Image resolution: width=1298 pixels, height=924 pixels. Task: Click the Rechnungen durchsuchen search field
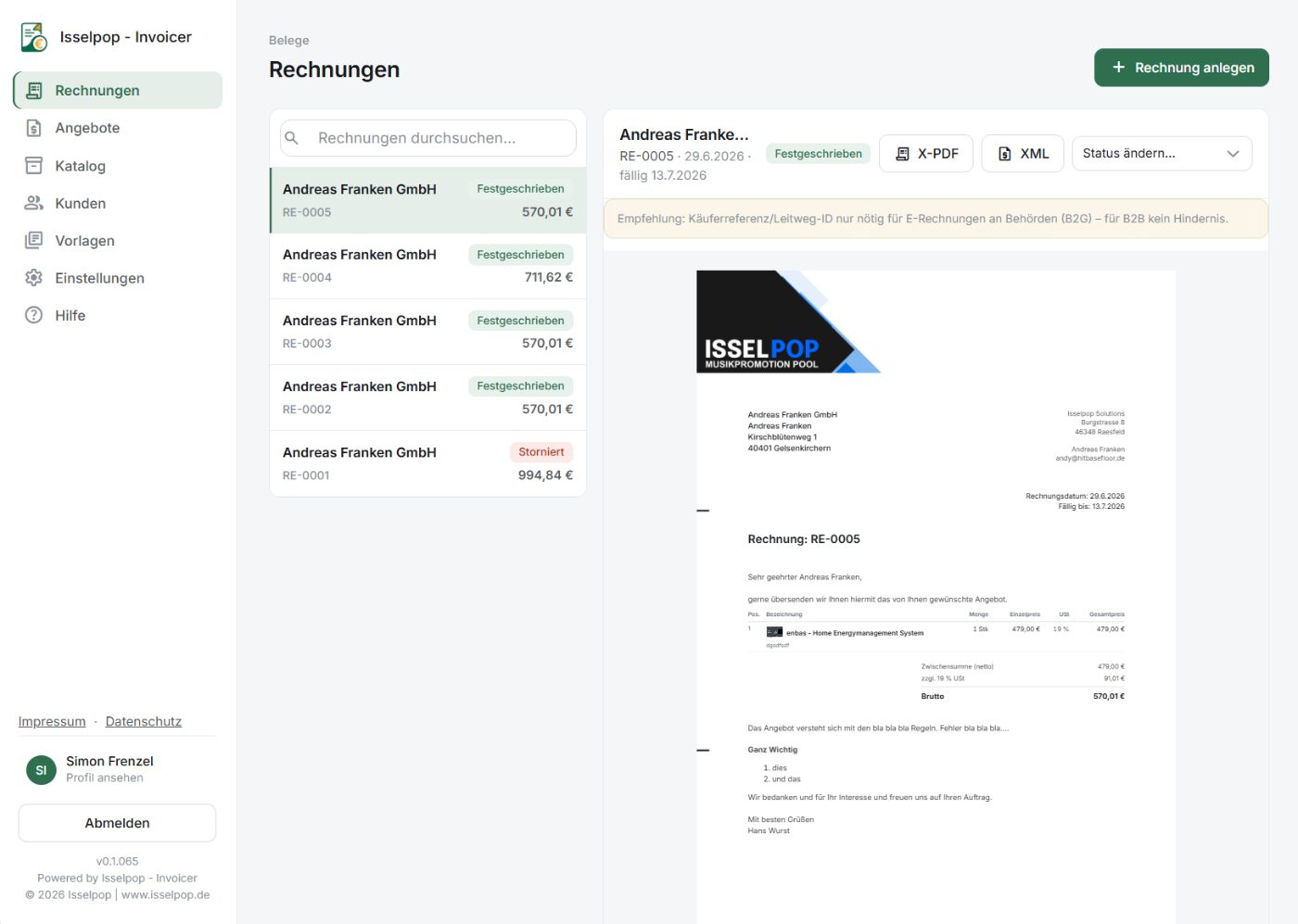428,138
